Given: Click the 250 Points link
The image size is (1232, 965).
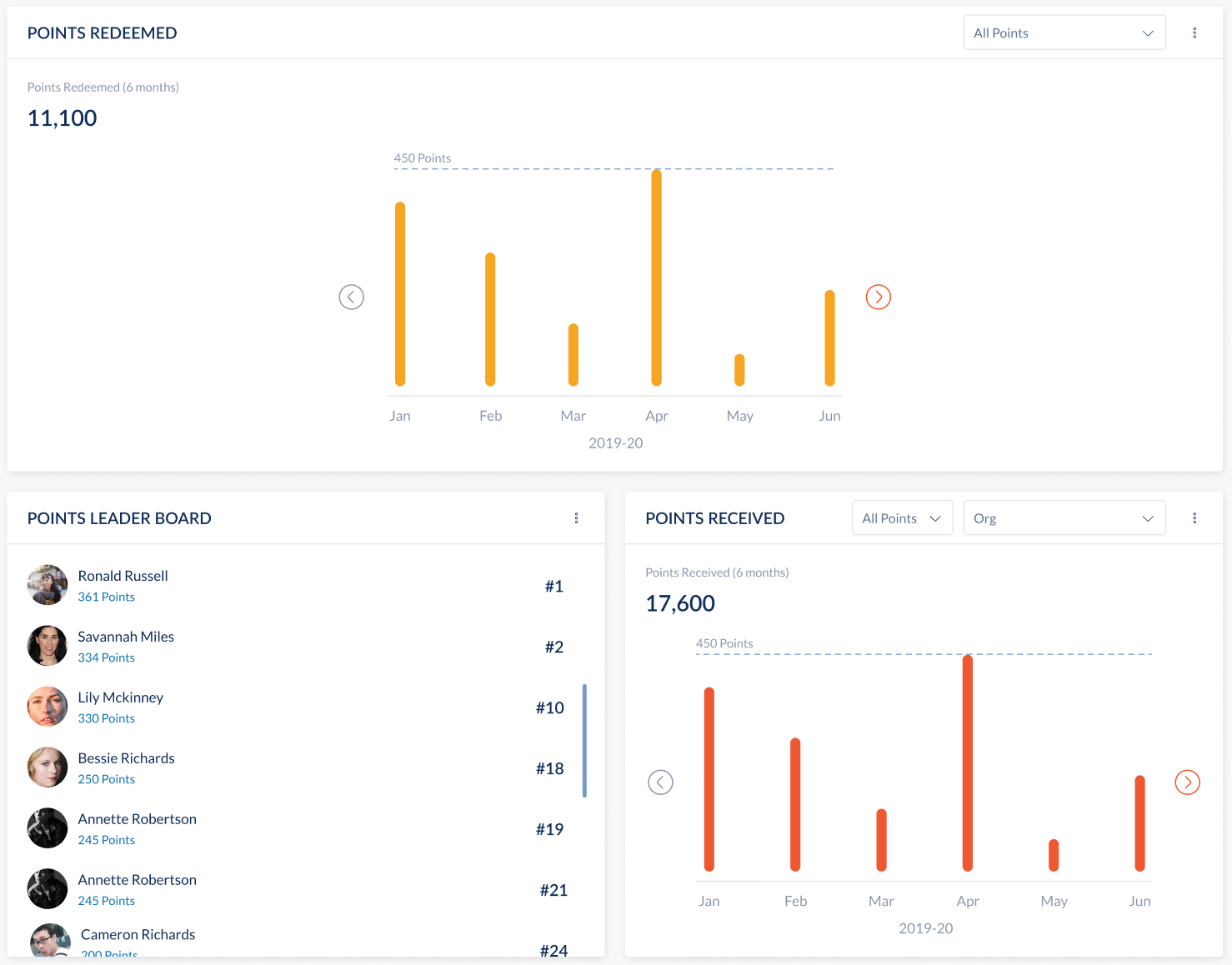Looking at the screenshot, I should coord(107,779).
